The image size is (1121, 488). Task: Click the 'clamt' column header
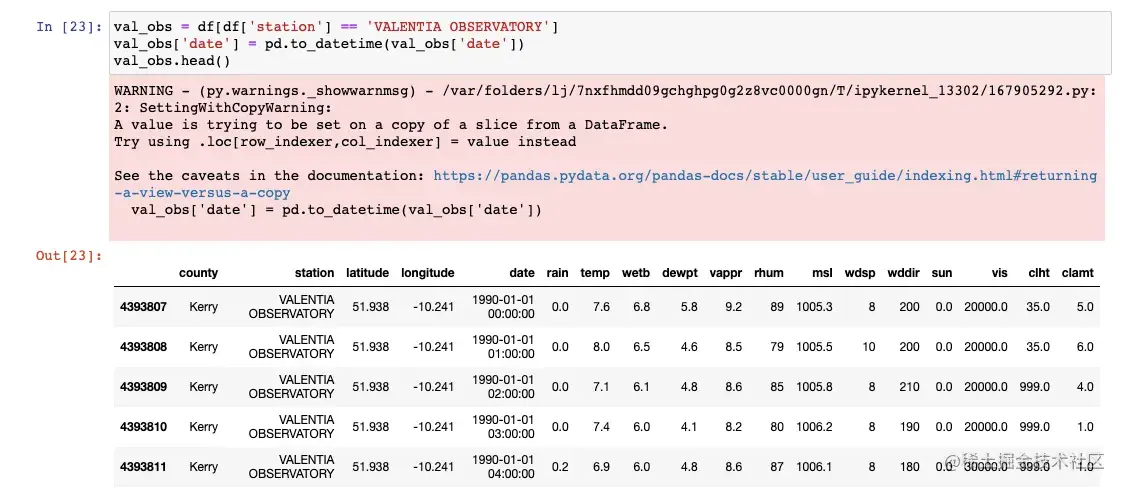pos(1077,273)
